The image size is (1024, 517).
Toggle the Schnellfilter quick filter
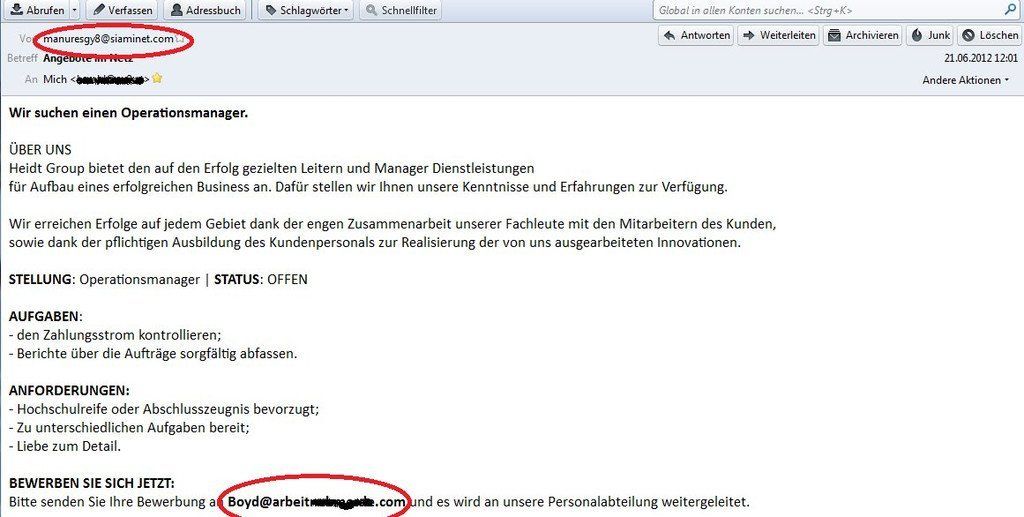pyautogui.click(x=398, y=10)
